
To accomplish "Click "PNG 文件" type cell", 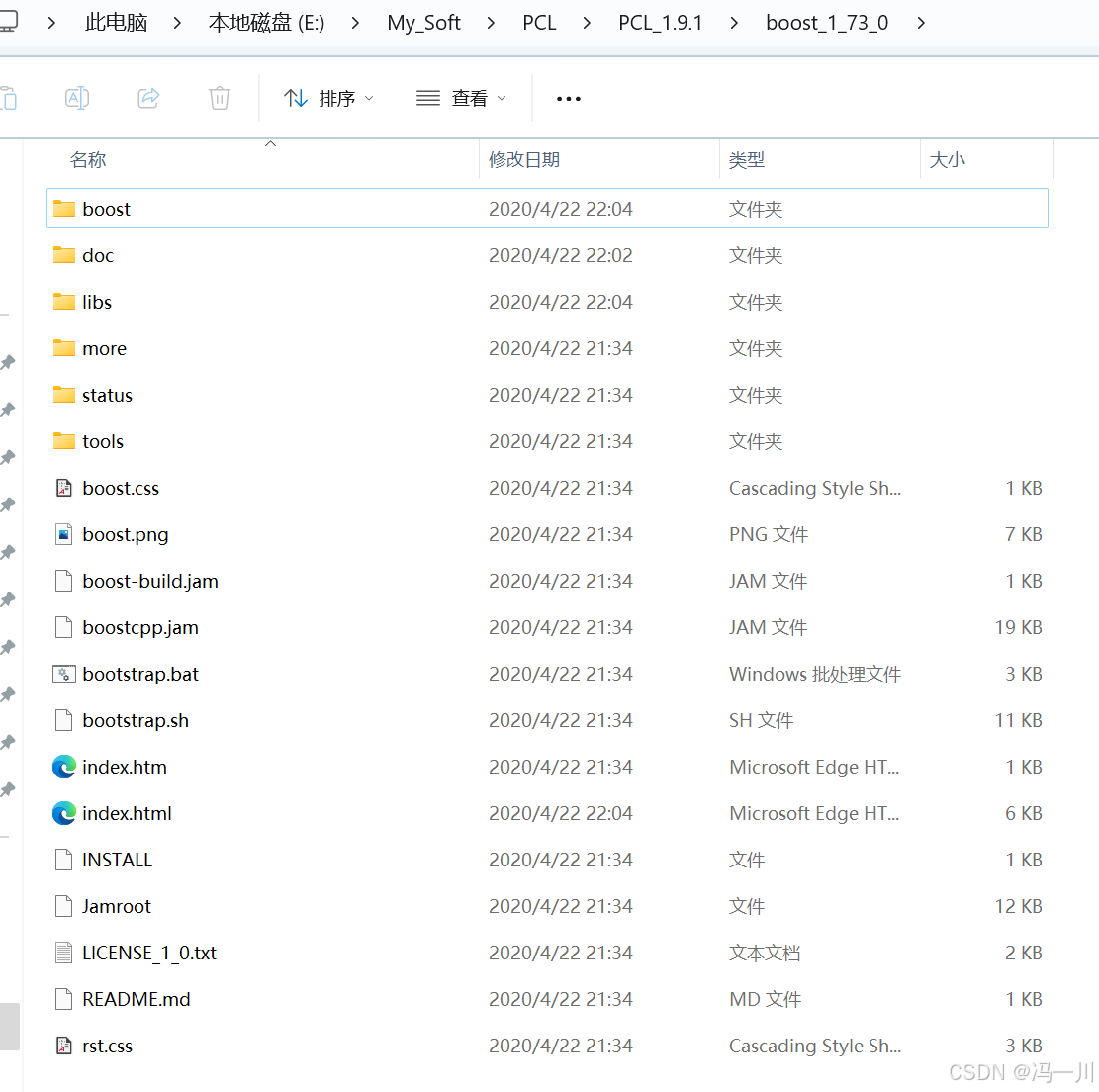I will (x=769, y=534).
